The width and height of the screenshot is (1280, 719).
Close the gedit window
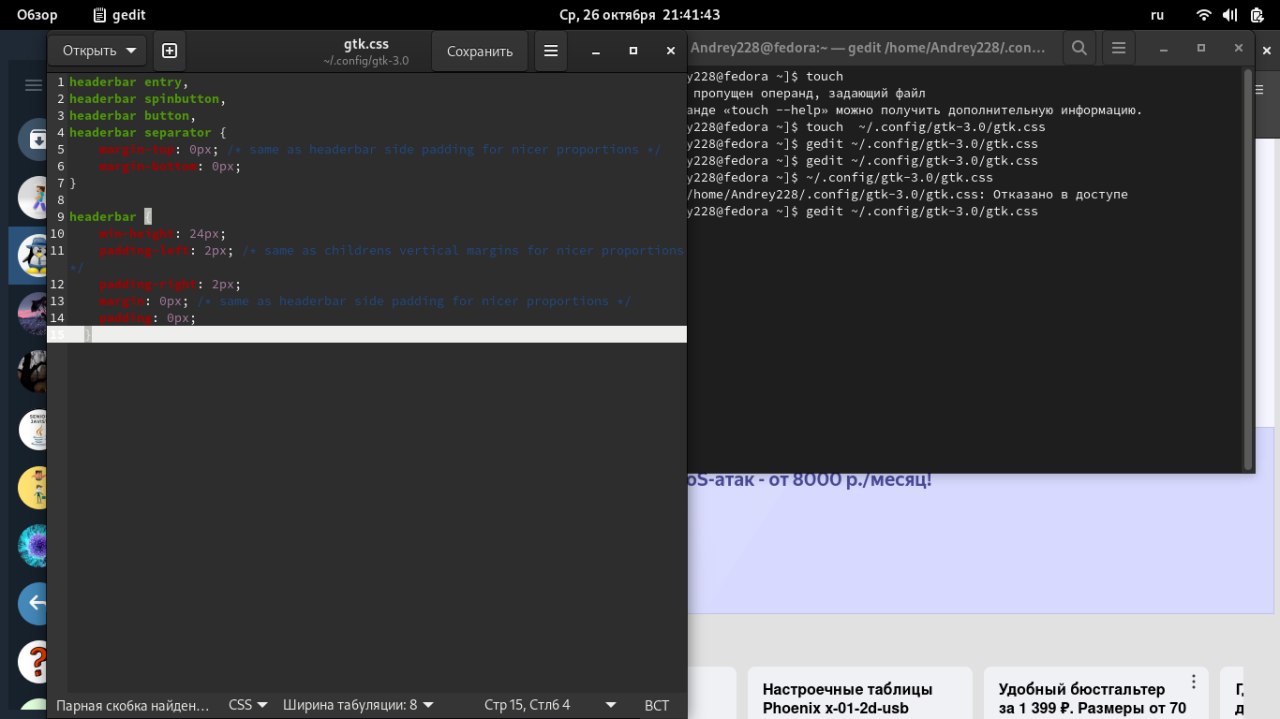[671, 51]
